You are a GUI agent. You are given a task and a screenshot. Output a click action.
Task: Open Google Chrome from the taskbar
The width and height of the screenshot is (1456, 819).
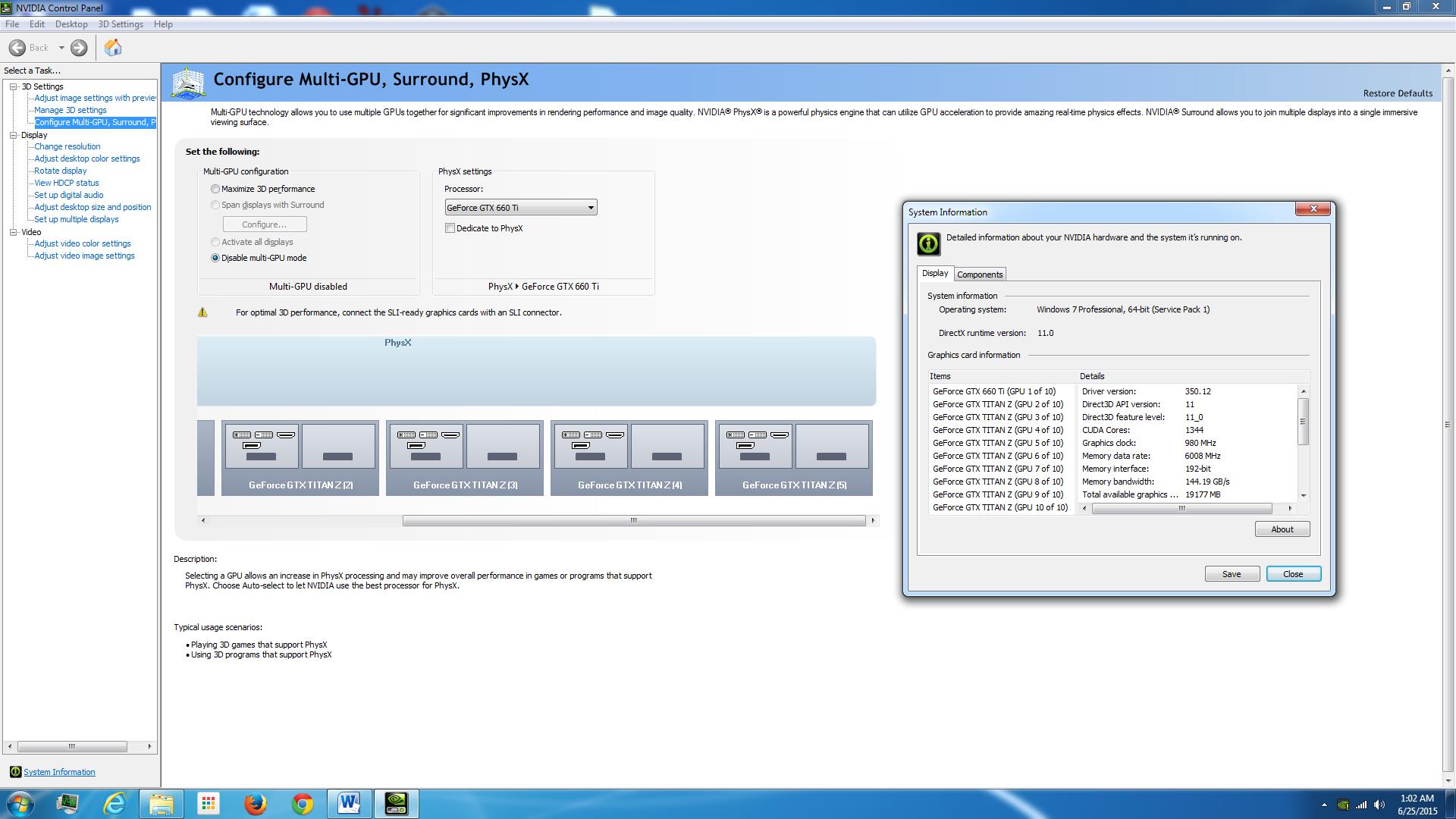click(303, 804)
